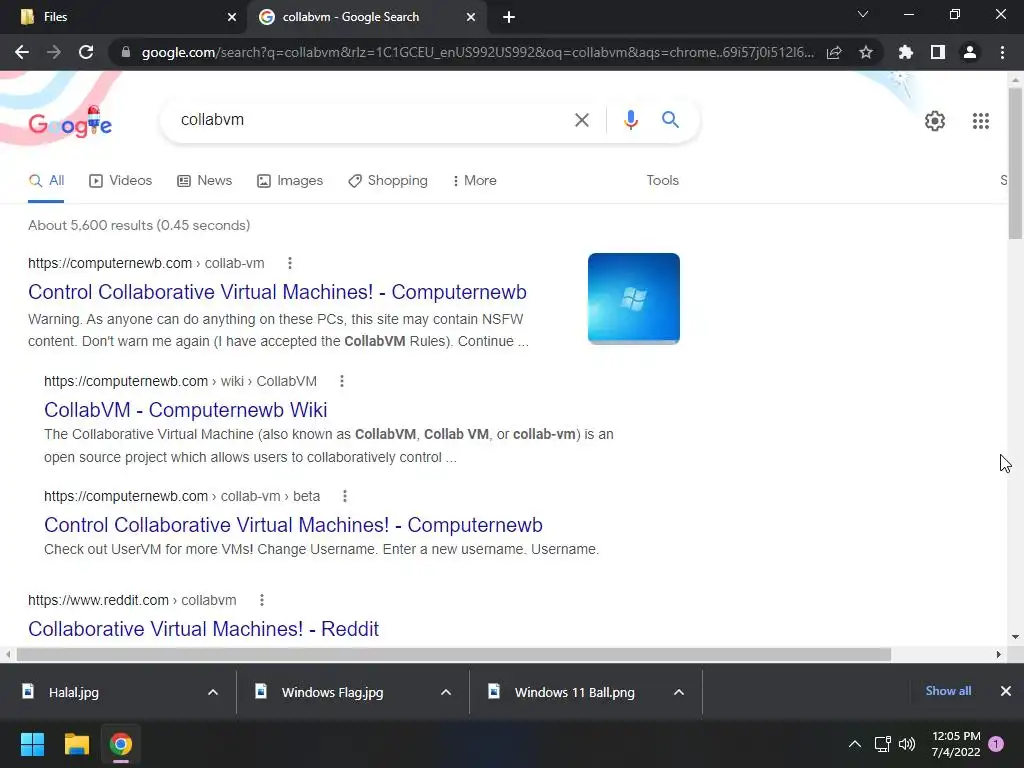Viewport: 1024px width, 768px height.
Task: Open Chrome's three-dot menu
Action: [1002, 52]
